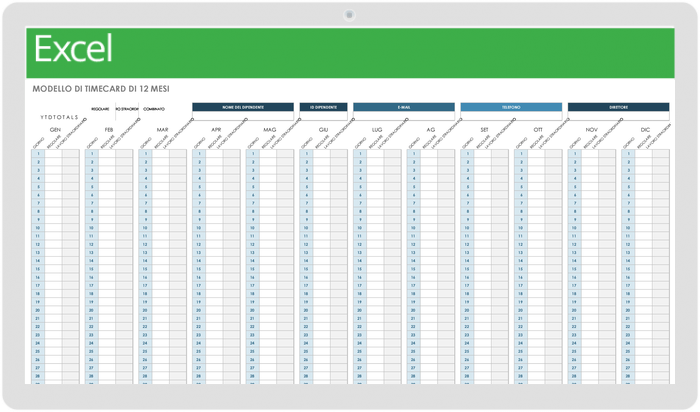
Task: Select the OTT month heading
Action: click(x=538, y=129)
